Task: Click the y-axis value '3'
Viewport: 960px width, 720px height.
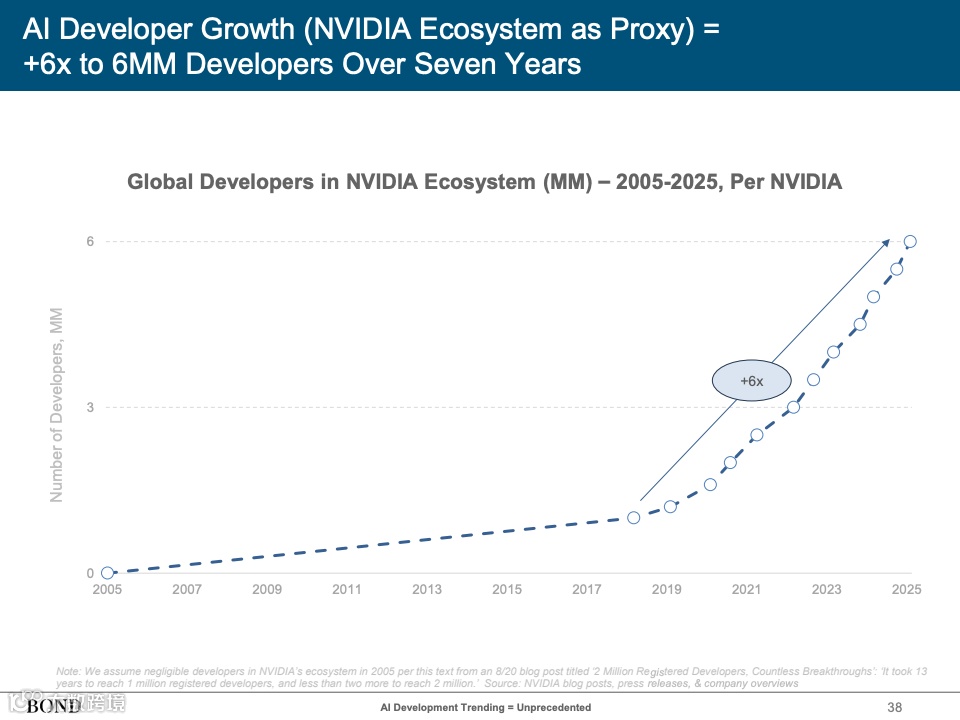Action: [90, 407]
